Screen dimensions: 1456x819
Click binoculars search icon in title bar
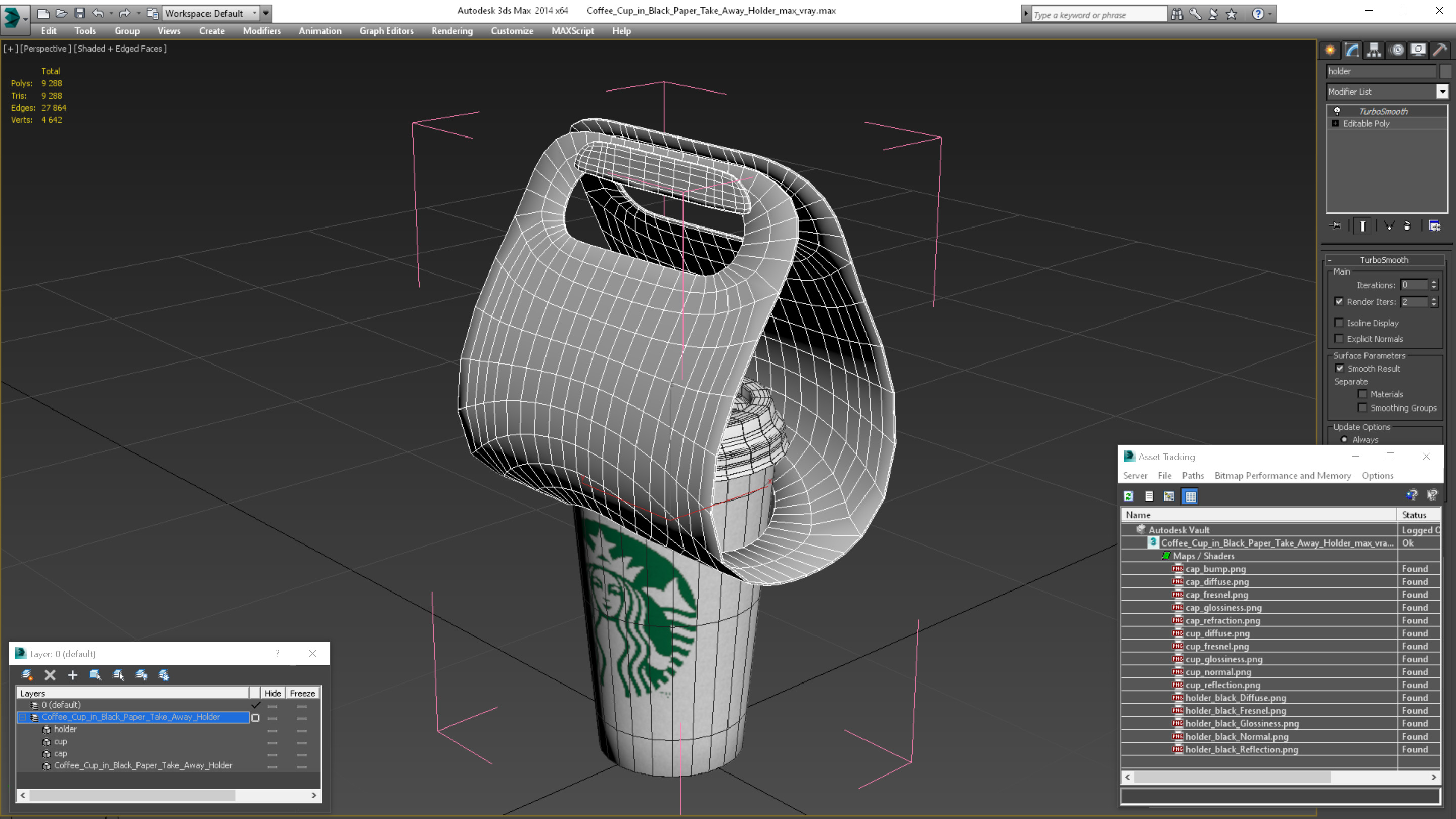1177,14
